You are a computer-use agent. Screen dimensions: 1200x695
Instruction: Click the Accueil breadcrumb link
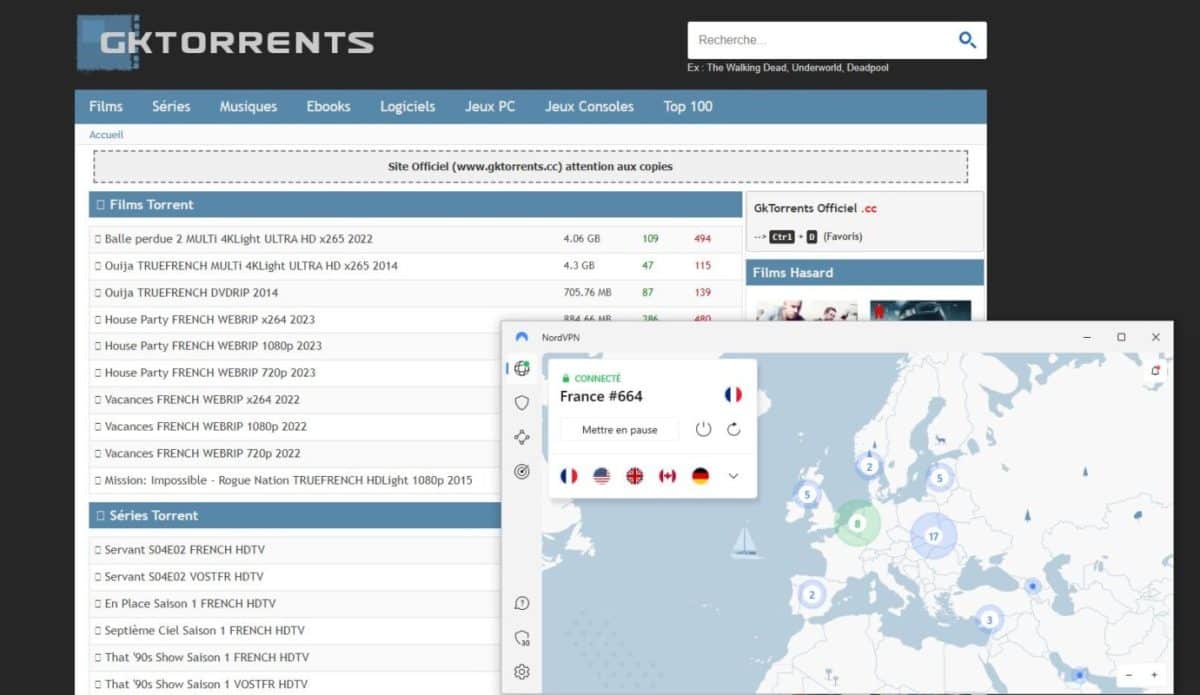[x=106, y=135]
